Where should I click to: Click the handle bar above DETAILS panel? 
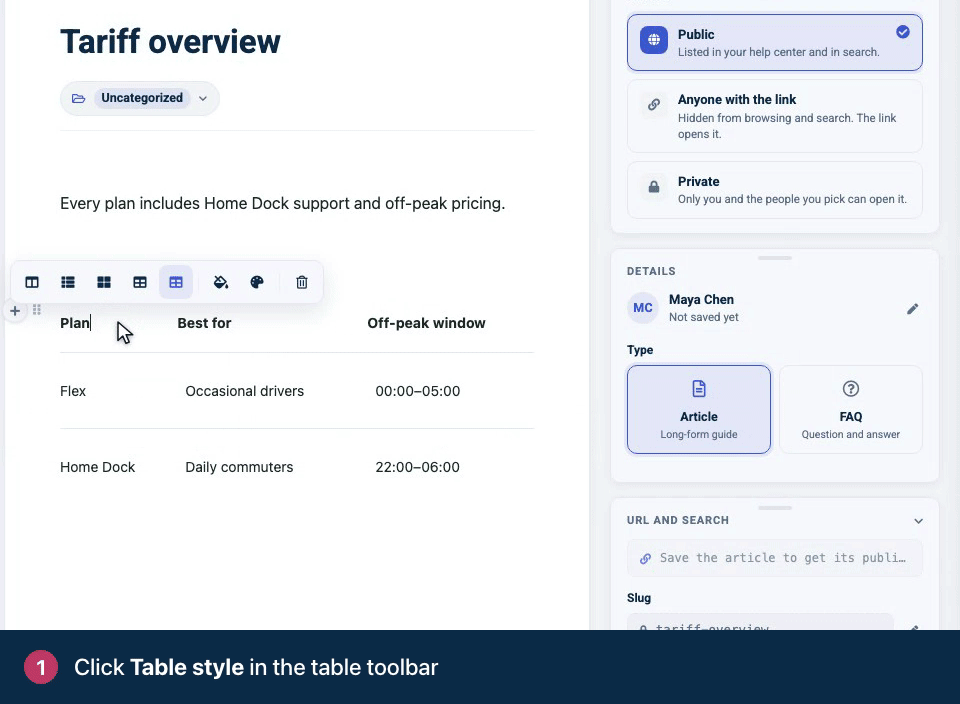pyautogui.click(x=774, y=258)
